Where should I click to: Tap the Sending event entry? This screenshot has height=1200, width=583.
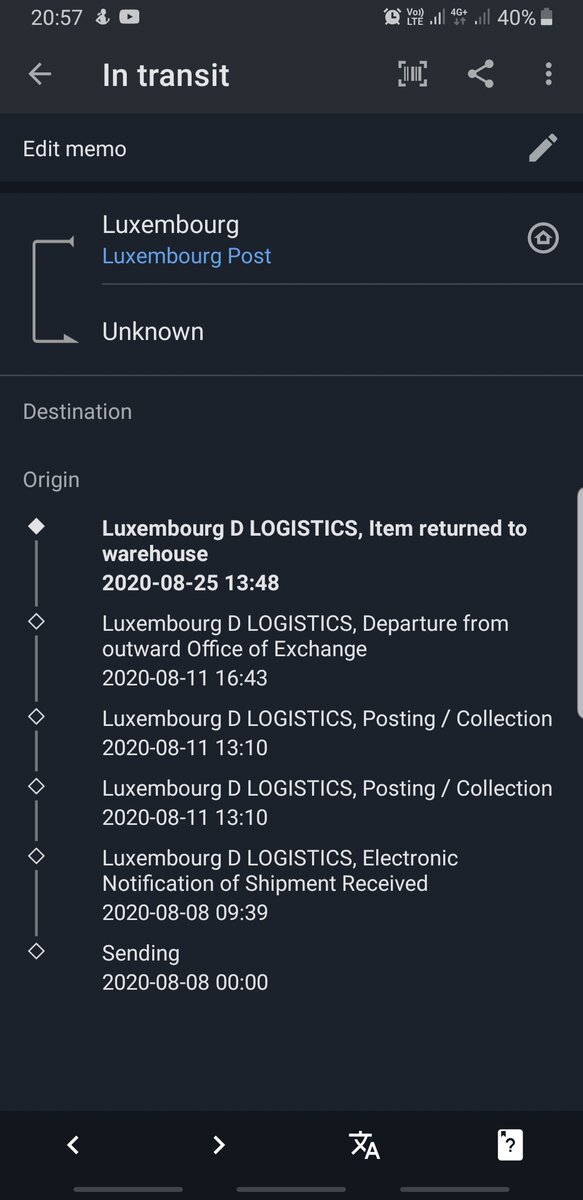185,967
